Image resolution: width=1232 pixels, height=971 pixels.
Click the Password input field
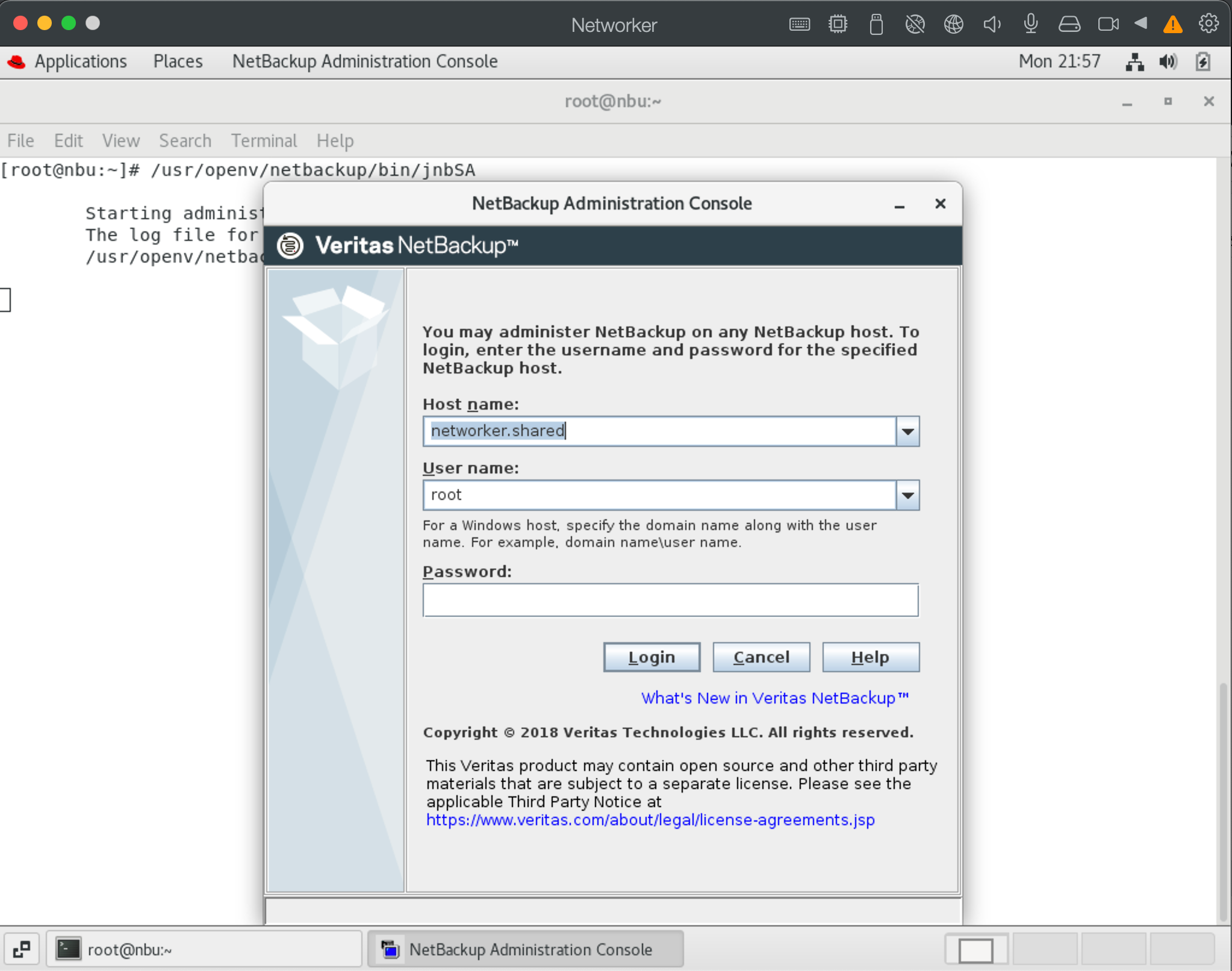(x=670, y=599)
